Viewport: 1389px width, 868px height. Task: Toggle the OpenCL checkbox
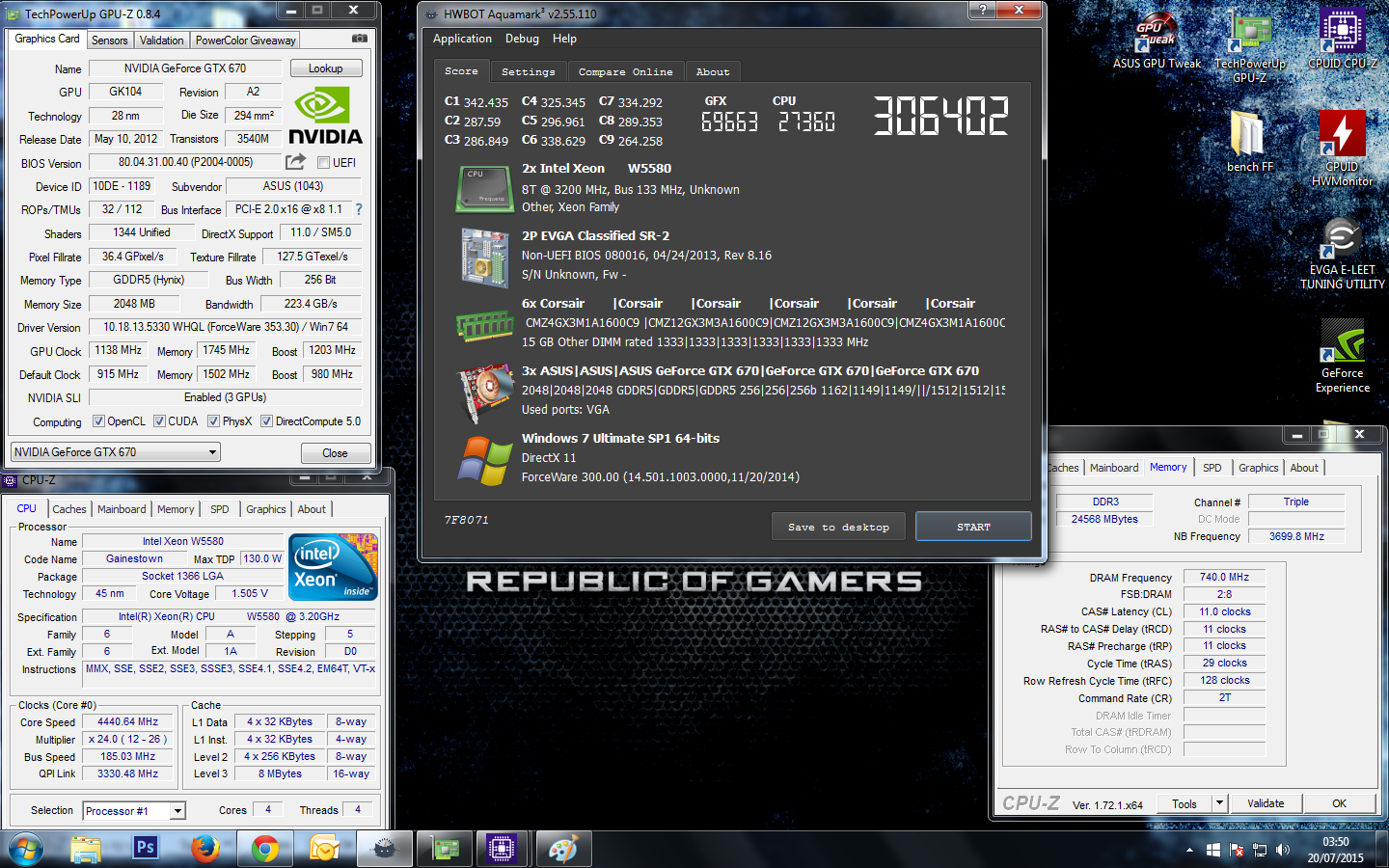point(98,421)
